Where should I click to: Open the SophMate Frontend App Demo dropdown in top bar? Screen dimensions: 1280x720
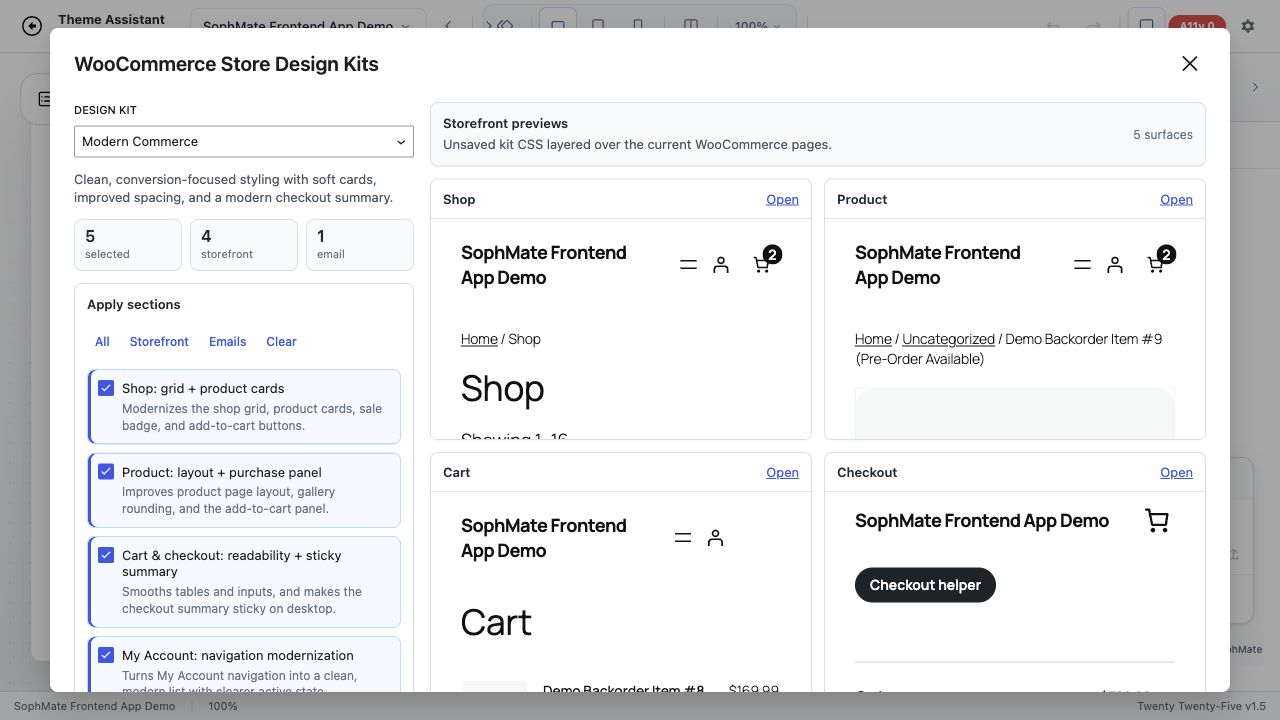[307, 26]
